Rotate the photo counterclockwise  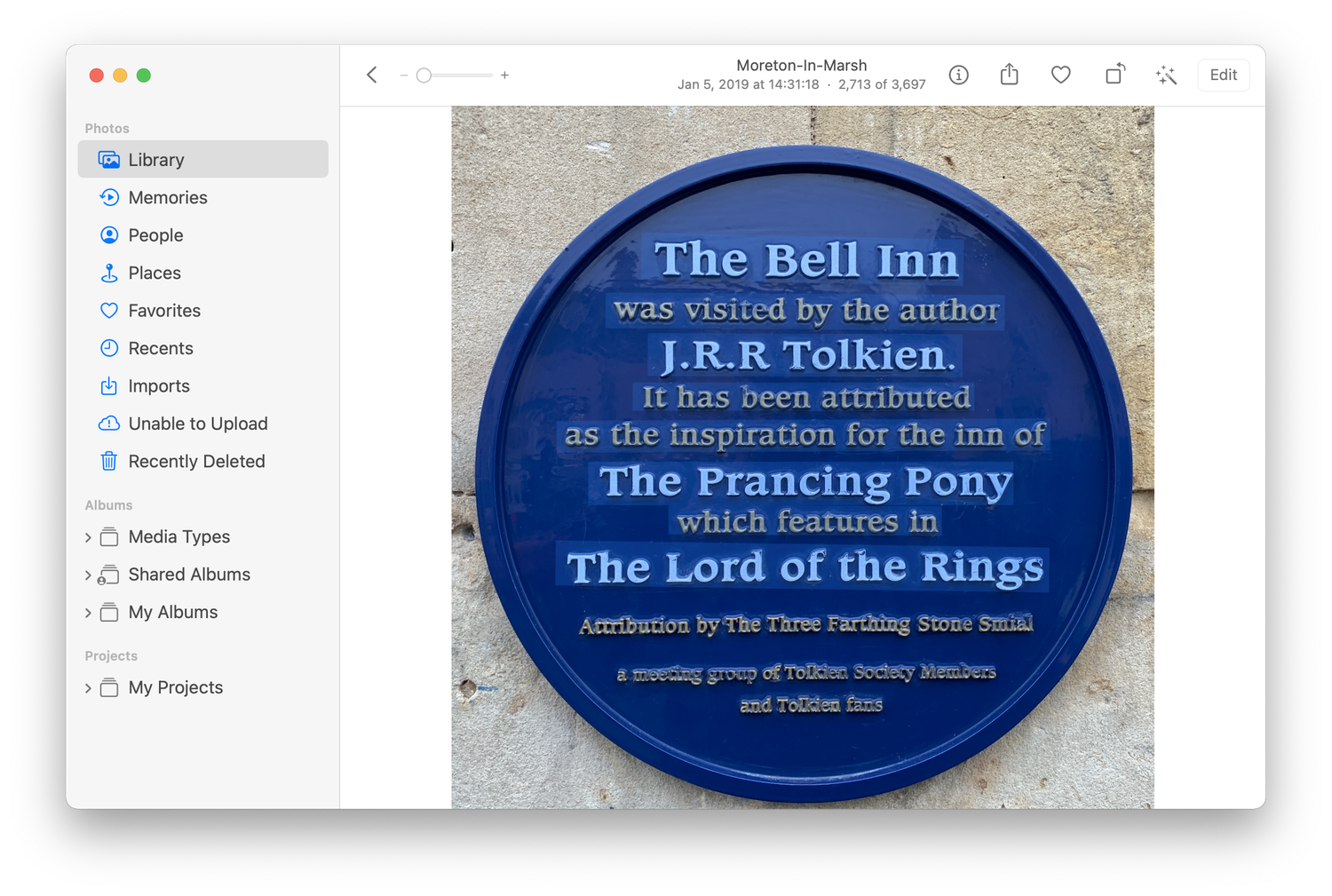(x=1114, y=75)
